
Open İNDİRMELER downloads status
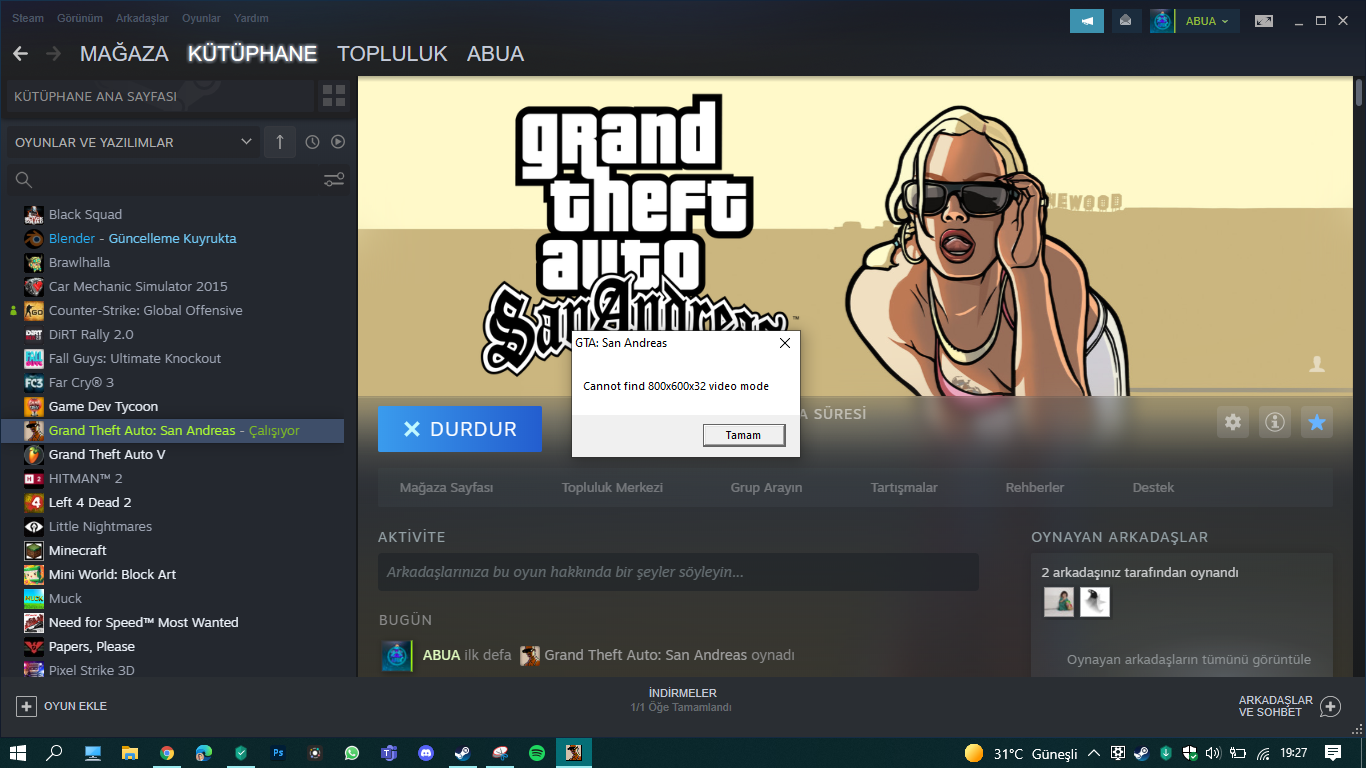tap(682, 700)
